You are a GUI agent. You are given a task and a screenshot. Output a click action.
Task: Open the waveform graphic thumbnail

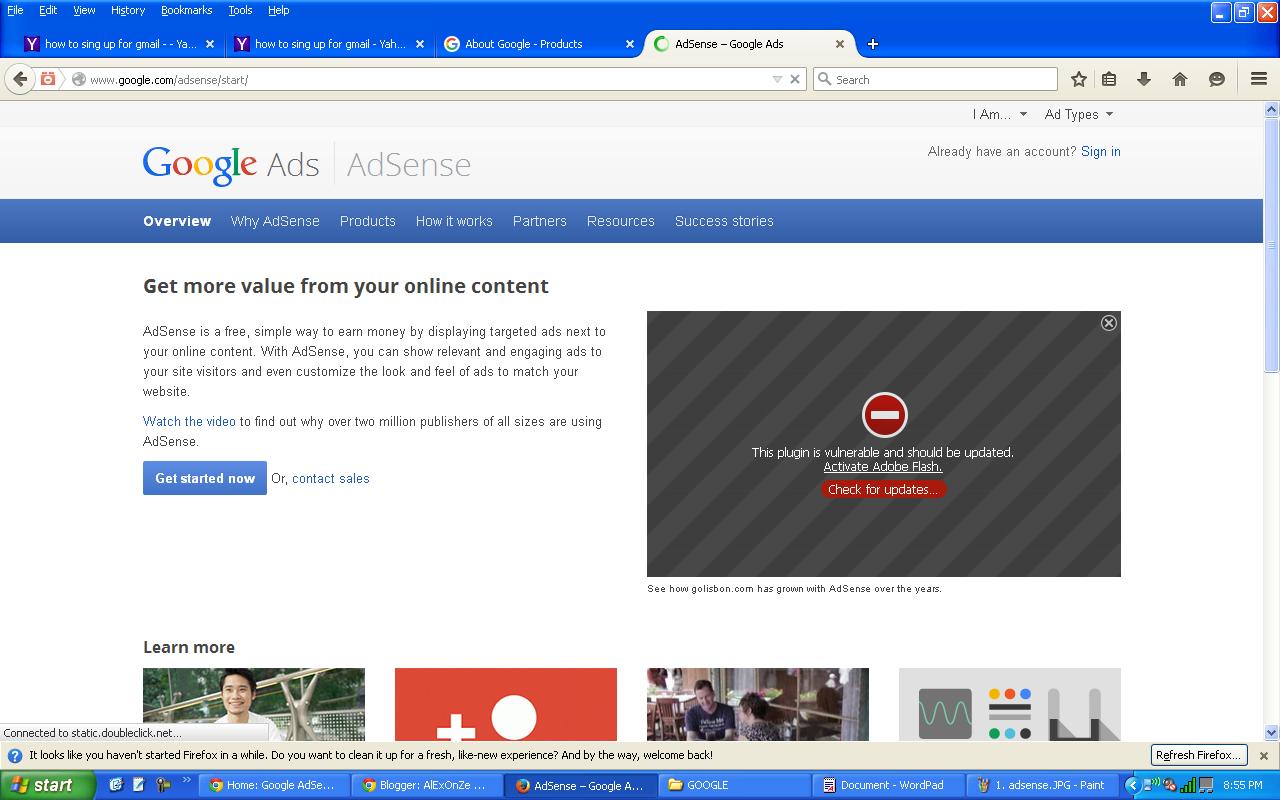point(1010,704)
